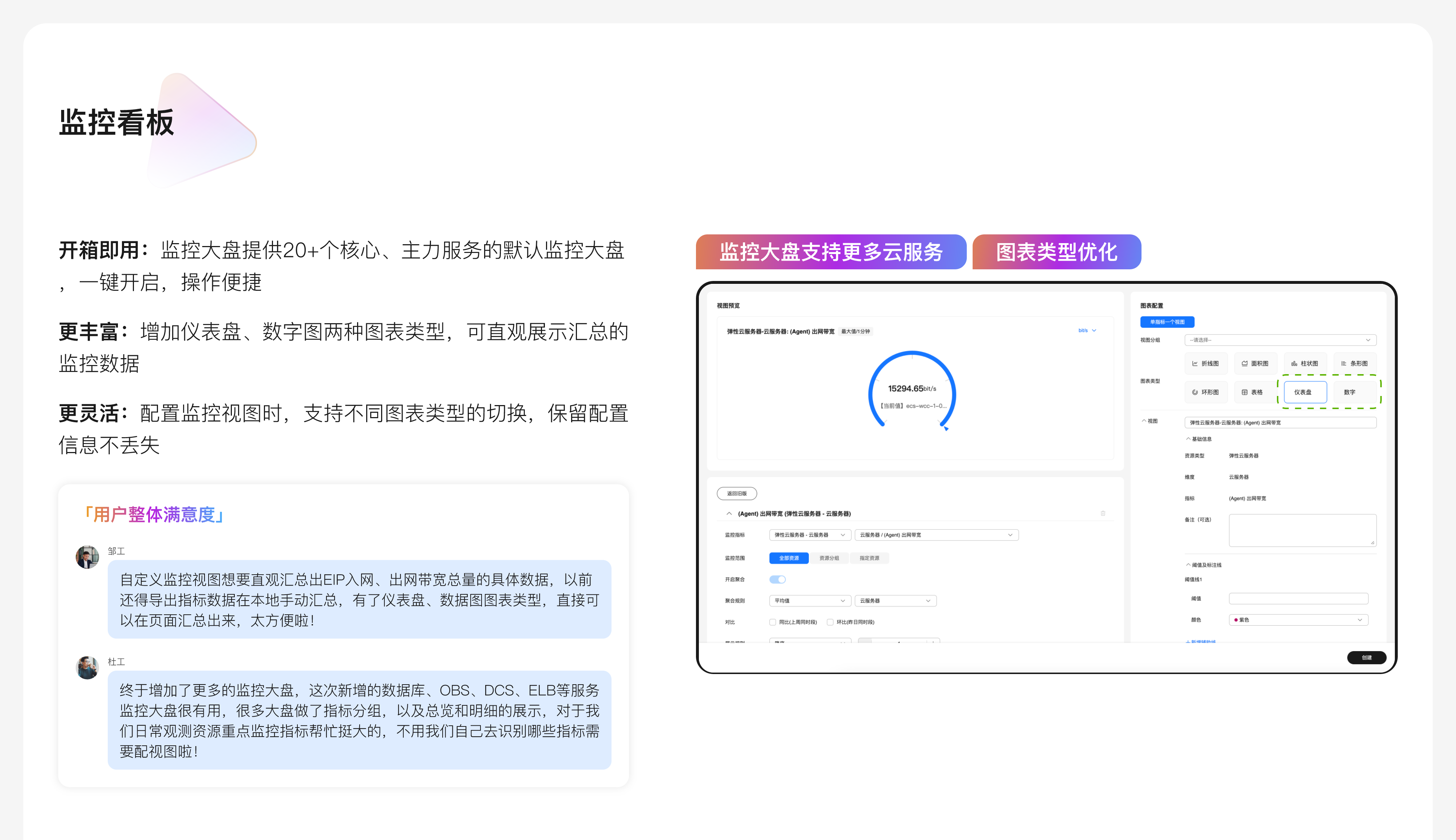The width and height of the screenshot is (1456, 840).
Task: Check the 同比(上周同时段) checkbox
Action: coord(772,622)
